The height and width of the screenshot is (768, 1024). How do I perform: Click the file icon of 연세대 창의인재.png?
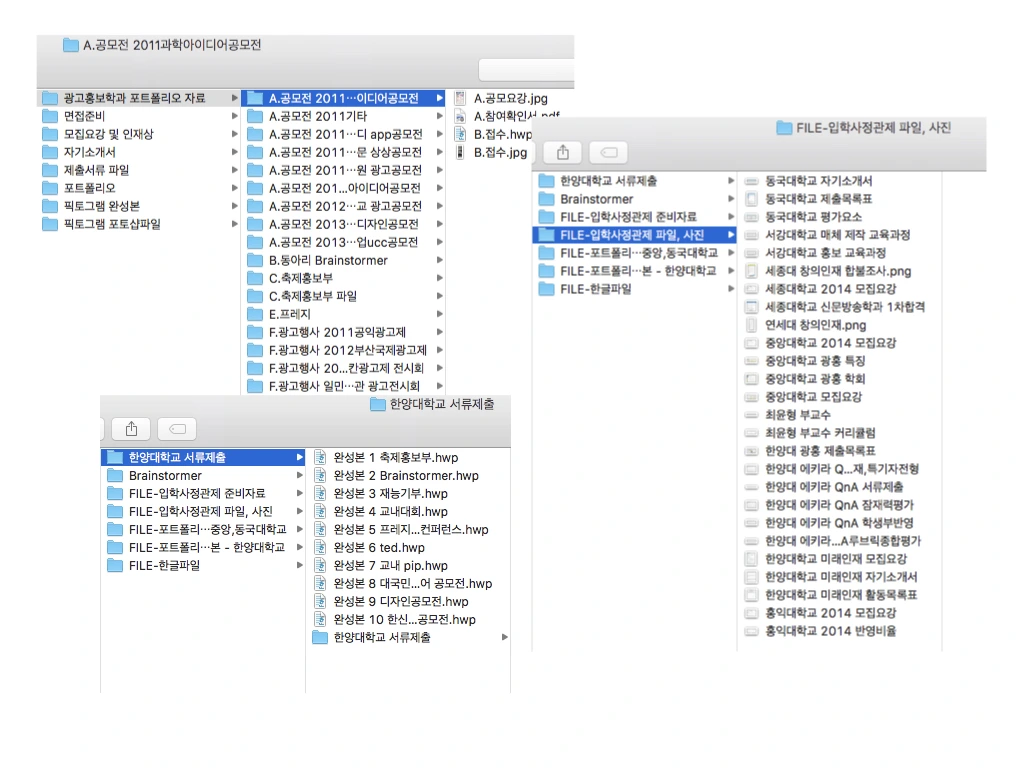tap(752, 325)
